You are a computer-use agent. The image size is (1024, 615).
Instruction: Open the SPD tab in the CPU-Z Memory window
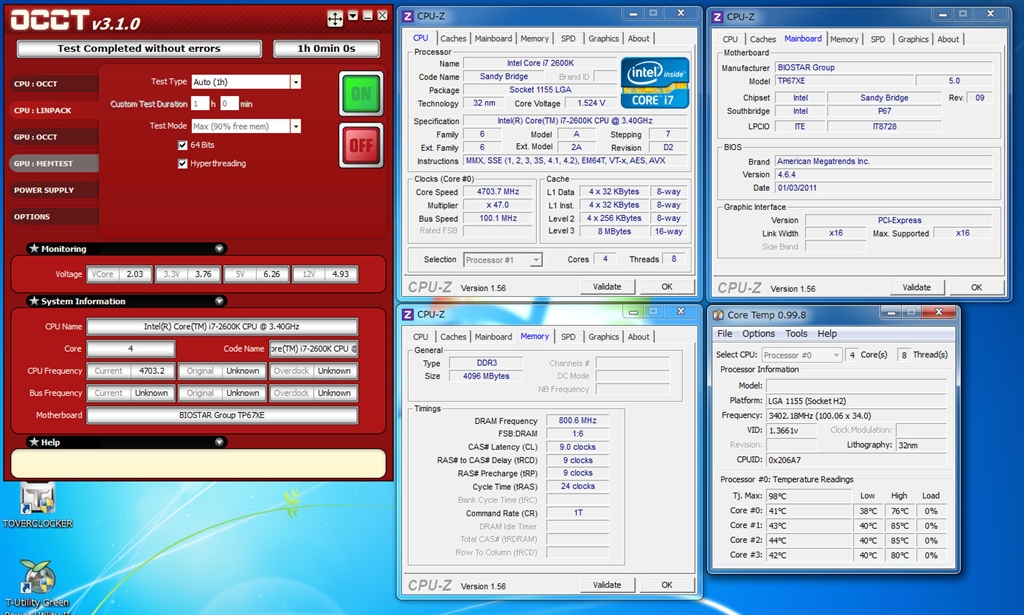point(568,337)
